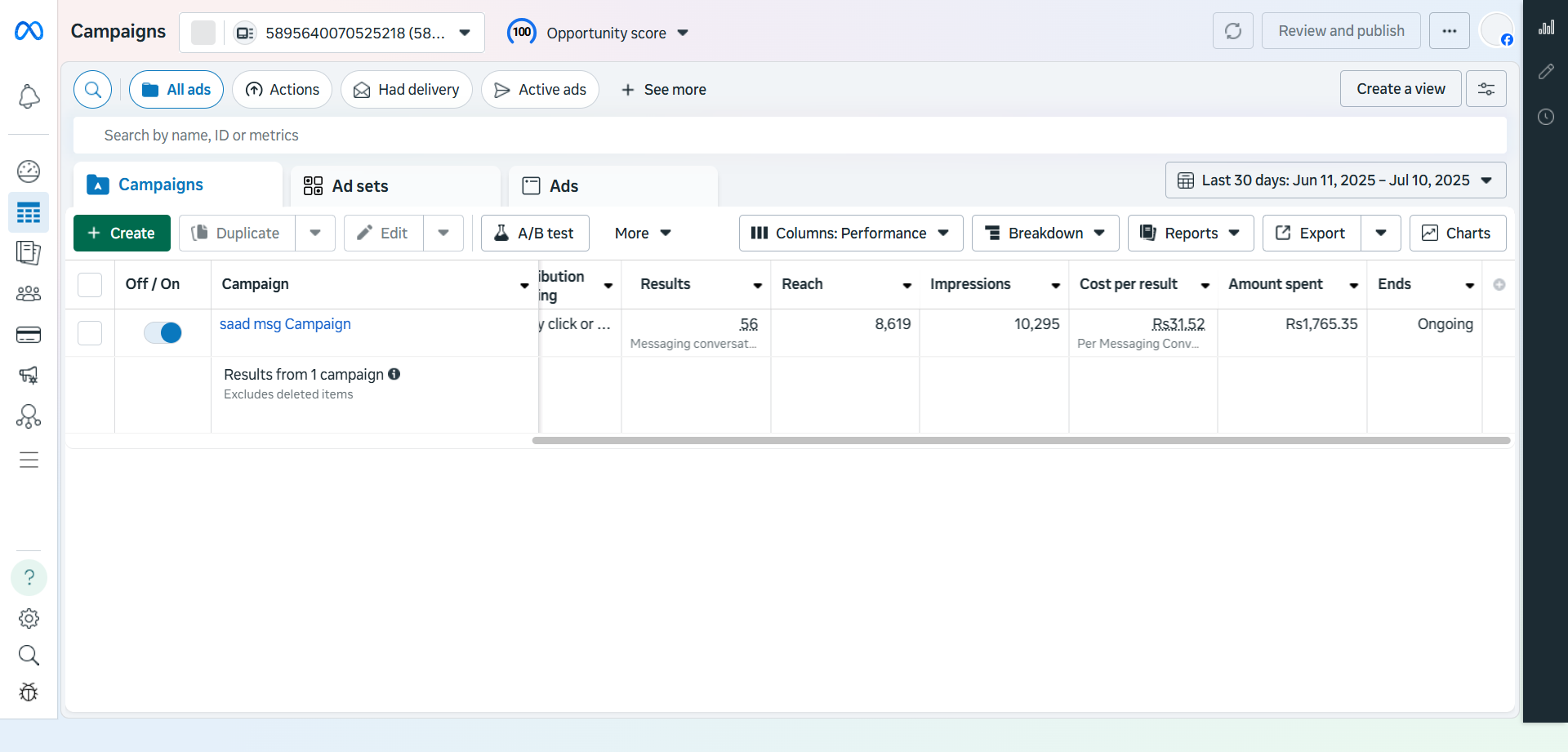Screen dimensions: 1568x752
Task: Select the saad msg Campaign row checkbox
Action: coord(90,332)
